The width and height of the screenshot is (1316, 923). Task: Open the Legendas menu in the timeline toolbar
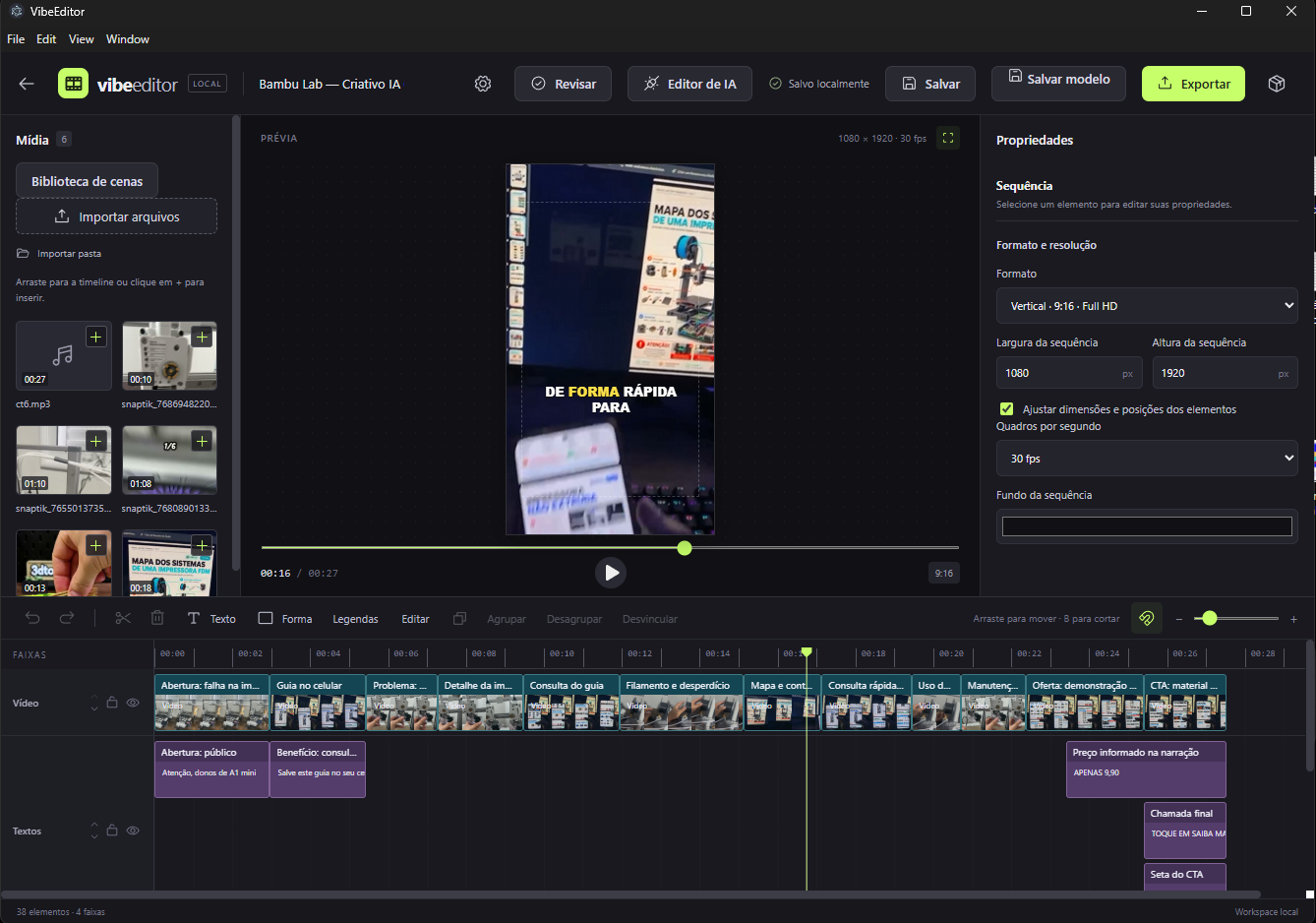355,619
